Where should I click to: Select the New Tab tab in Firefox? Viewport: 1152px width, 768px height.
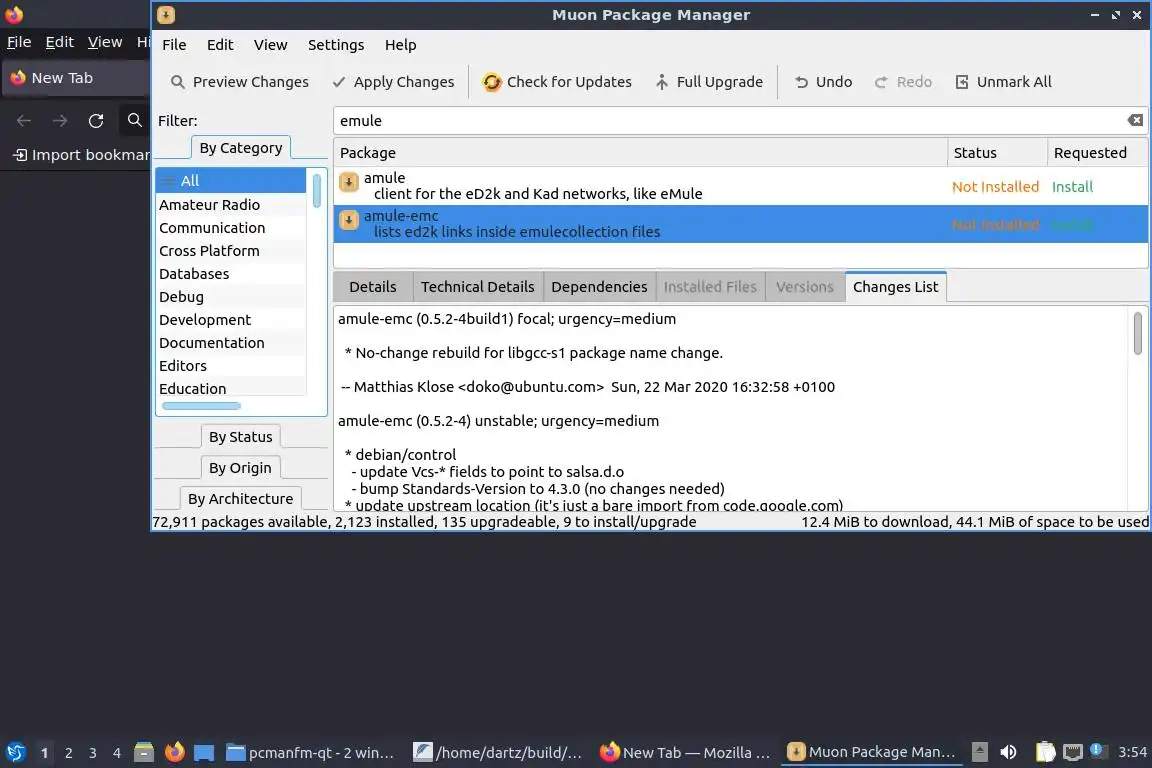(x=76, y=78)
